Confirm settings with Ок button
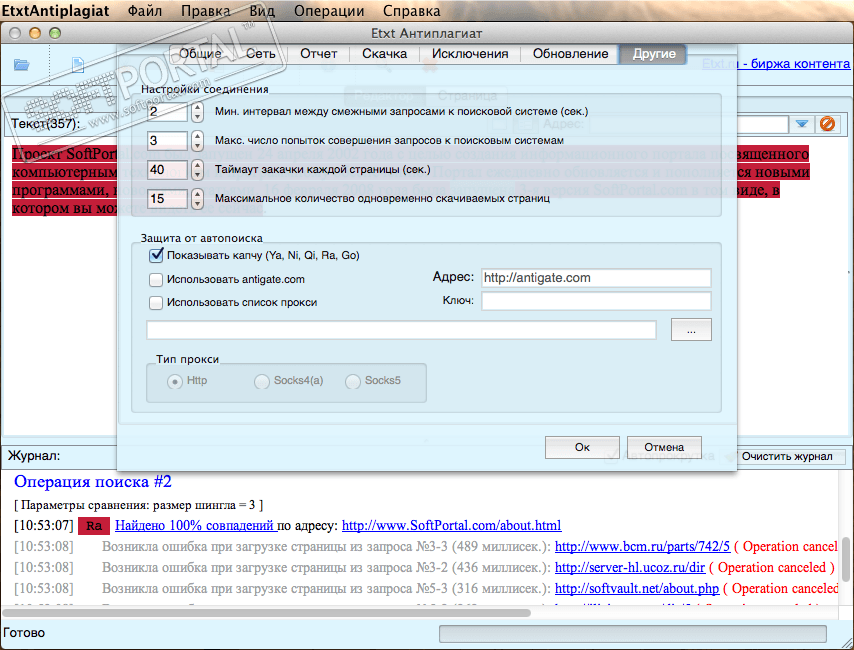Image resolution: width=854 pixels, height=650 pixels. point(582,447)
